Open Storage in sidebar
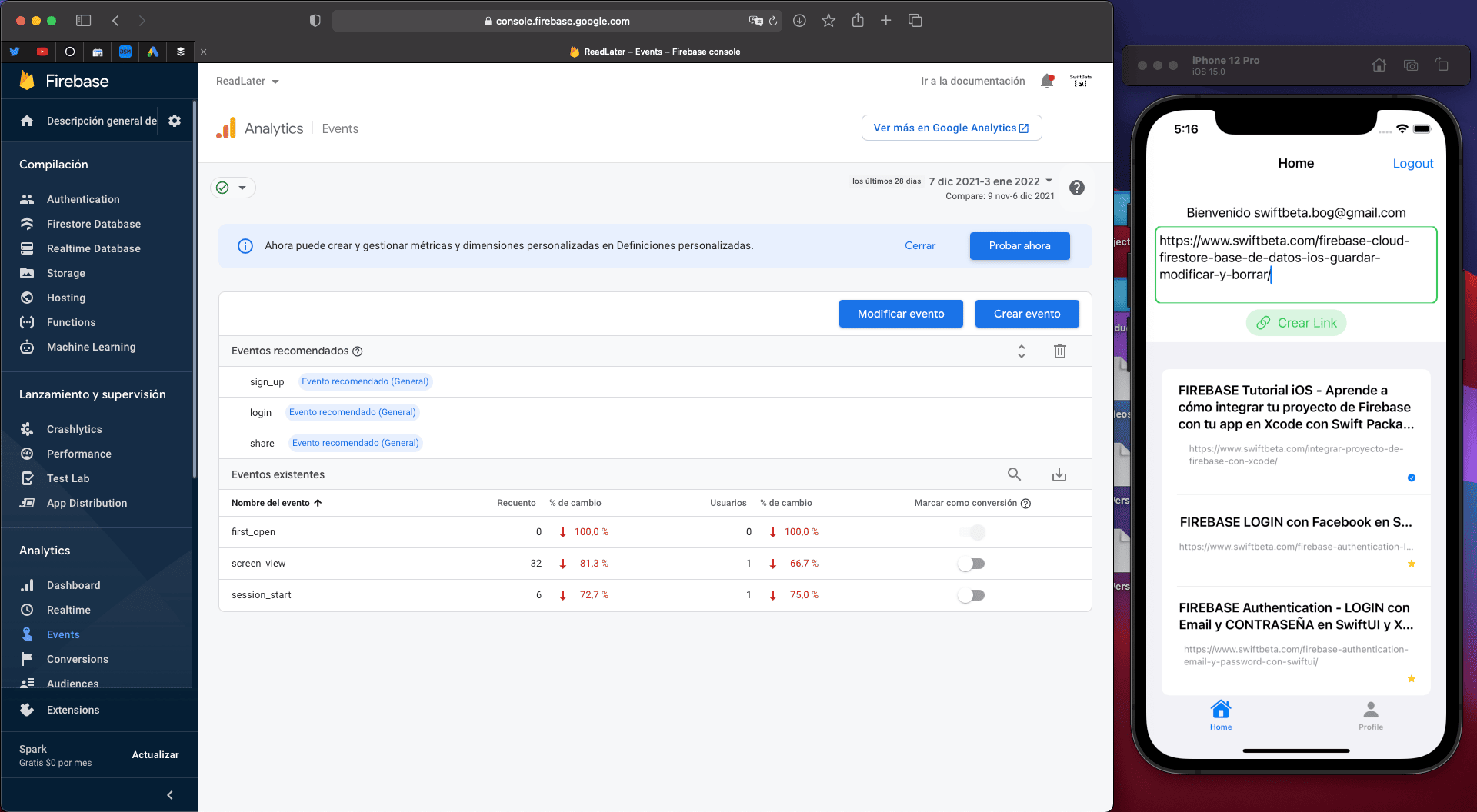Screen dimensions: 1477x812 [x=66, y=273]
